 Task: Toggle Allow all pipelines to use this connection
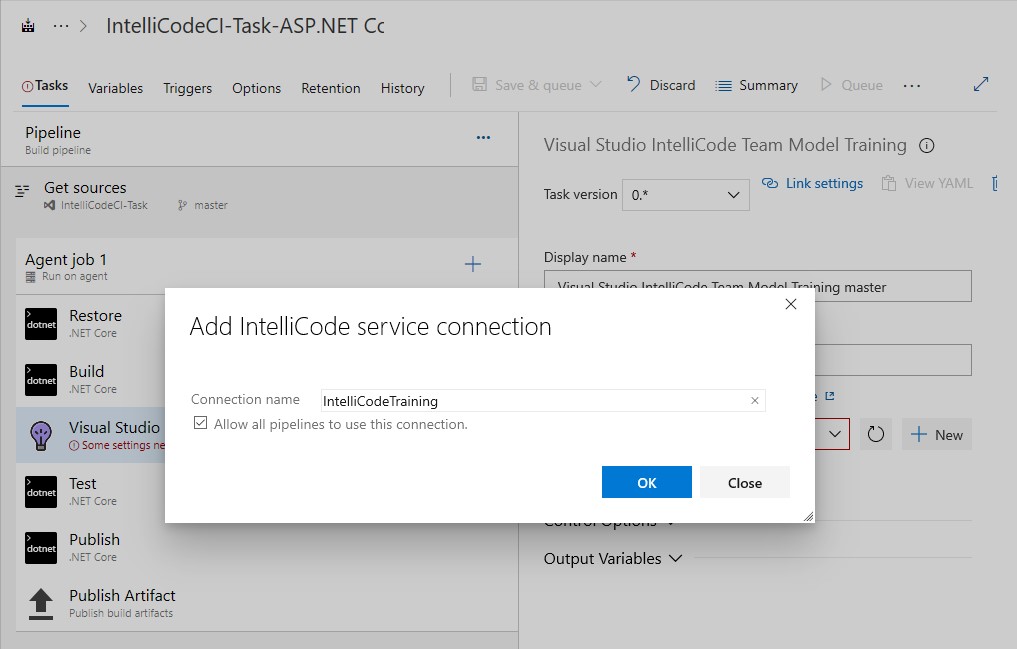click(200, 423)
